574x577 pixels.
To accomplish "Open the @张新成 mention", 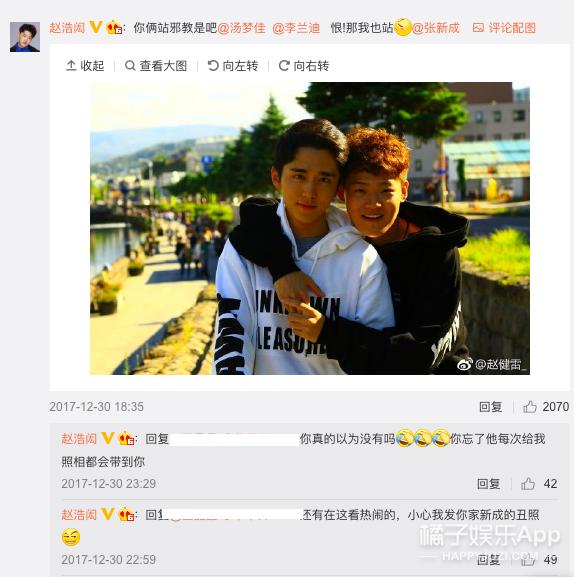I will tap(436, 28).
